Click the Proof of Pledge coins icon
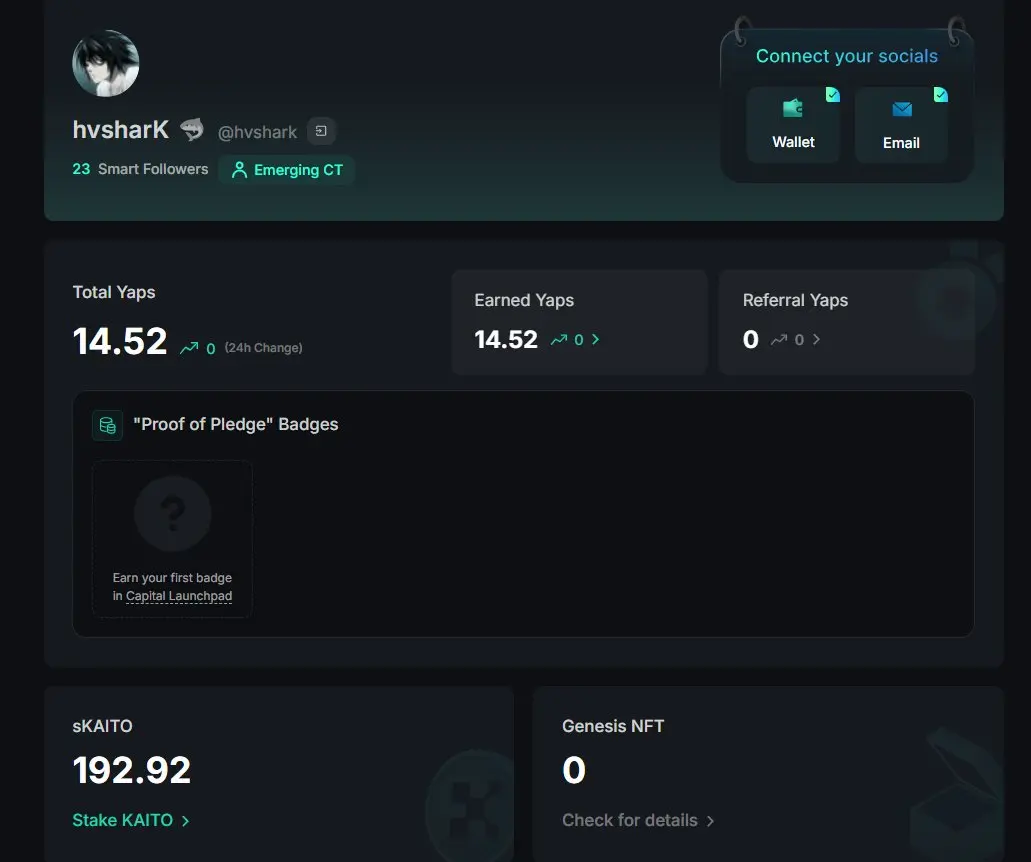Screen dimensions: 1031x862 [107, 425]
